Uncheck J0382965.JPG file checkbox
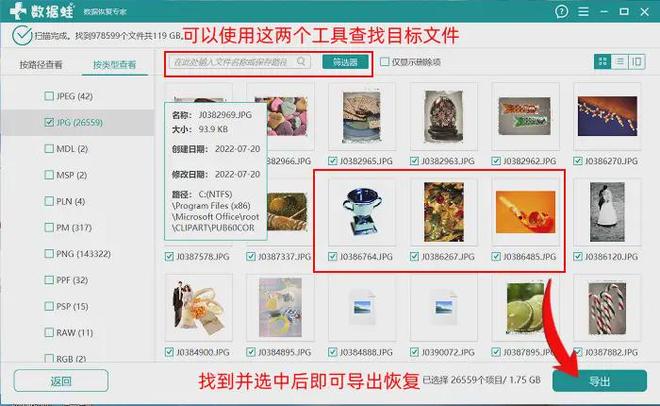The image size is (660, 406). 333,161
